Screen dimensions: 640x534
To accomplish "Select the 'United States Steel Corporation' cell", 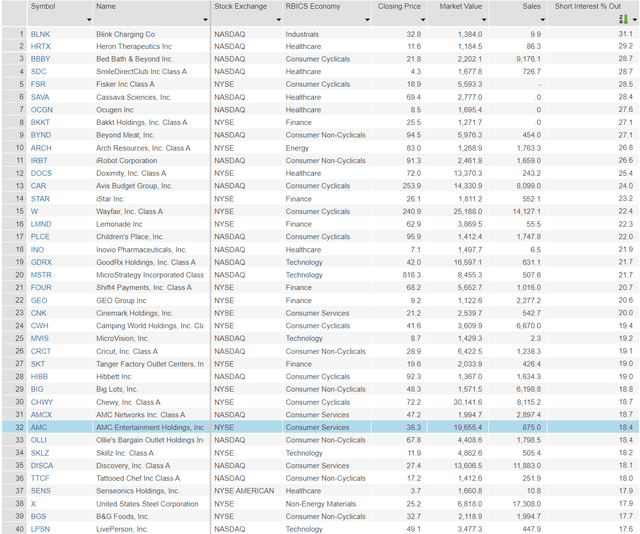I will coord(151,504).
